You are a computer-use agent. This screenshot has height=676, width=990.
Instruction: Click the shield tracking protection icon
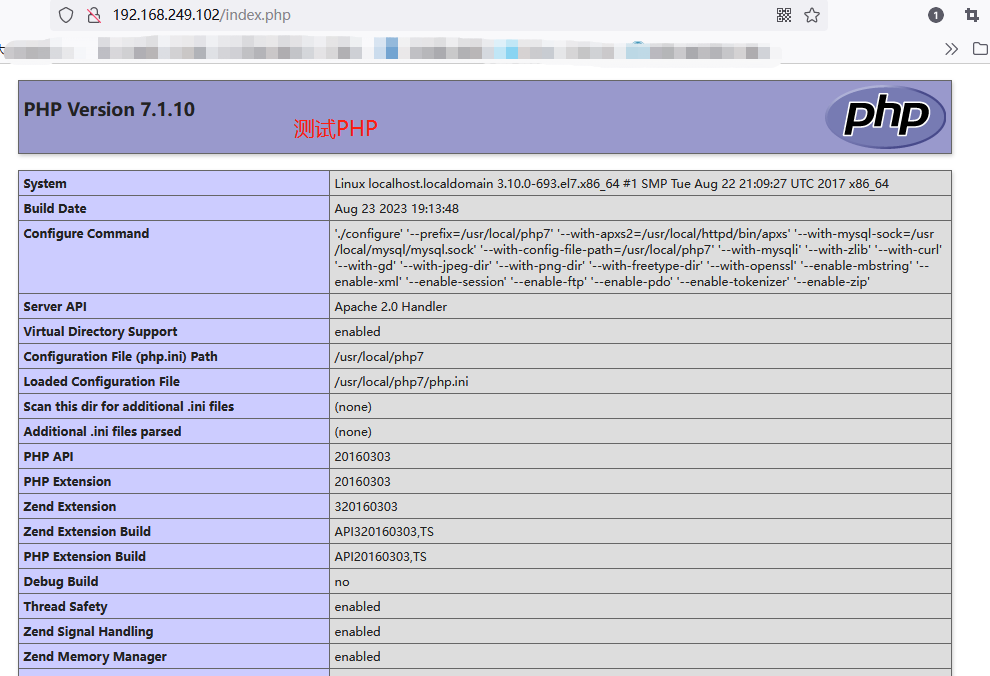(66, 15)
